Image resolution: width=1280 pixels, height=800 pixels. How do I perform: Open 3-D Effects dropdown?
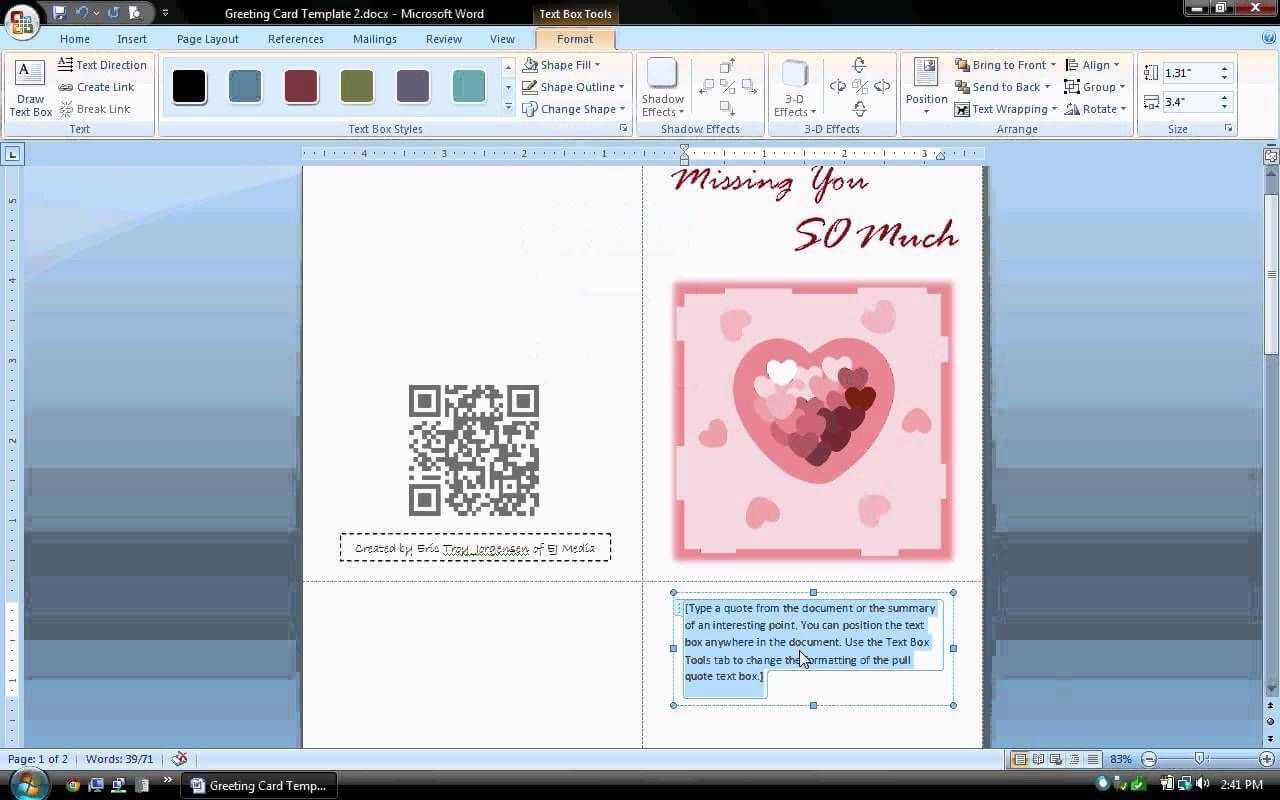pos(795,88)
